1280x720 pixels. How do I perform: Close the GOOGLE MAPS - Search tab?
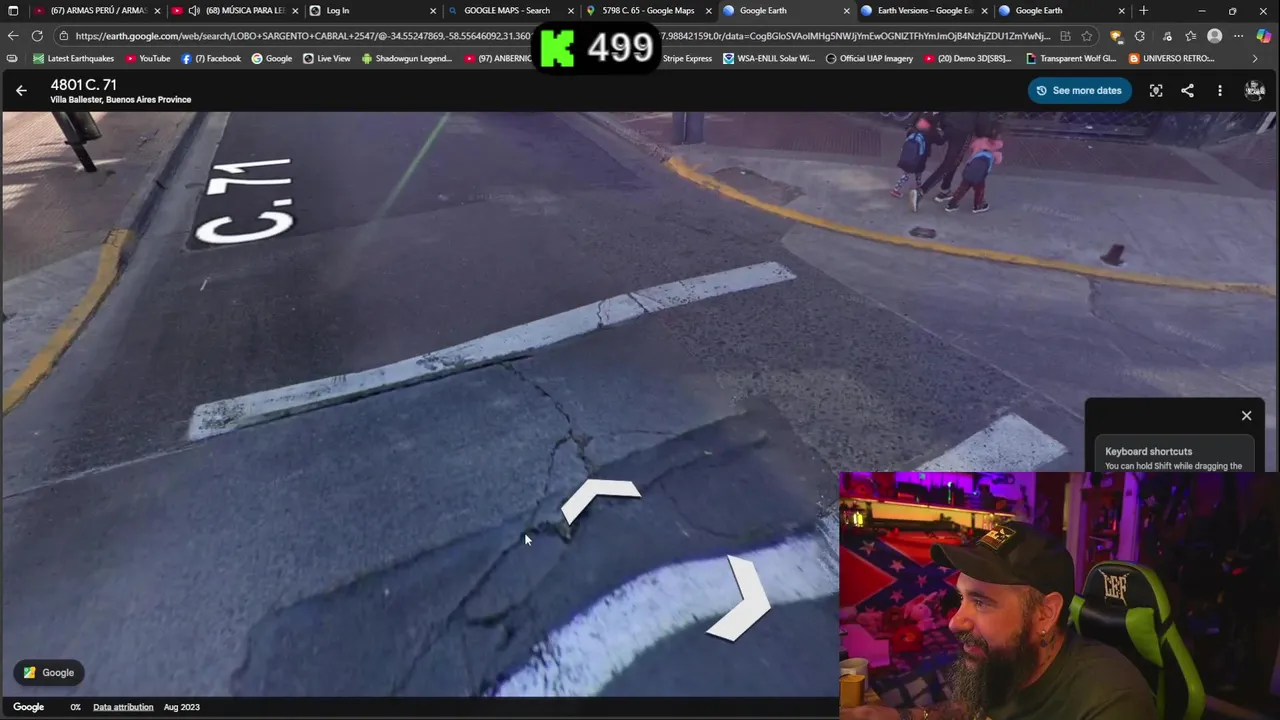tap(571, 11)
